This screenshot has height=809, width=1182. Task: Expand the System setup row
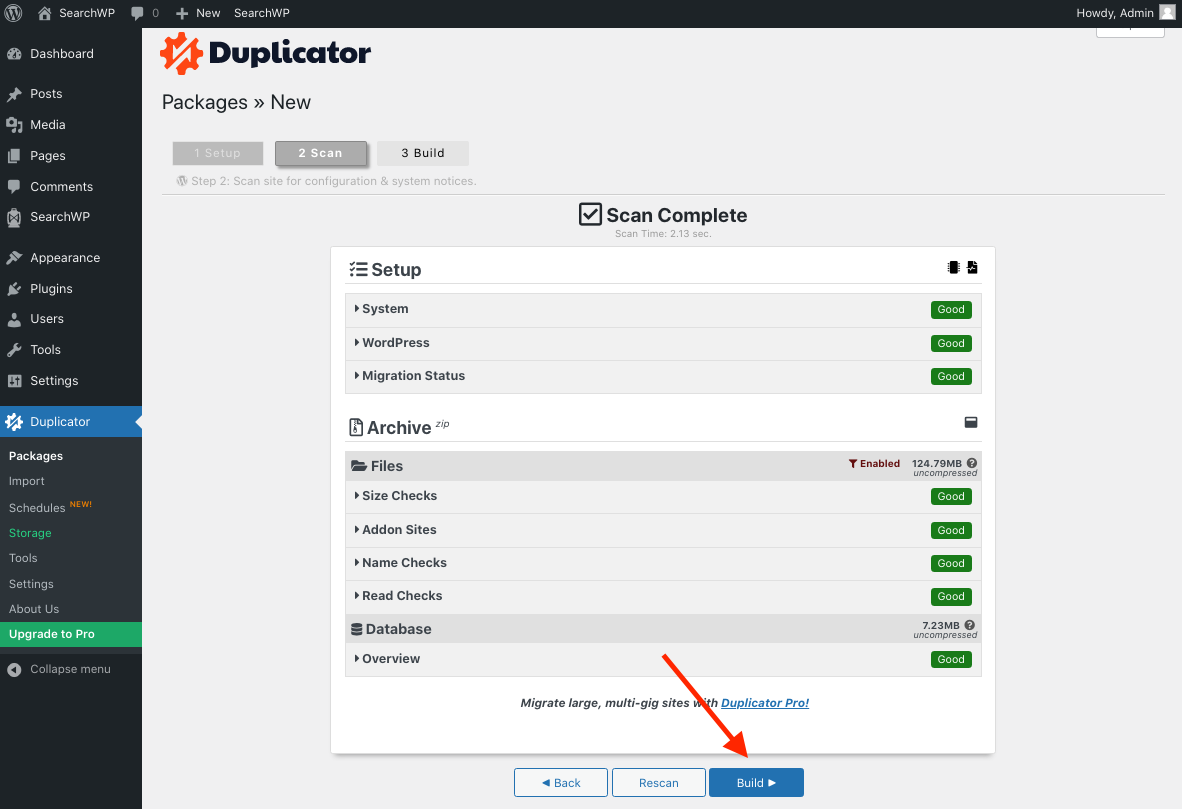click(385, 309)
